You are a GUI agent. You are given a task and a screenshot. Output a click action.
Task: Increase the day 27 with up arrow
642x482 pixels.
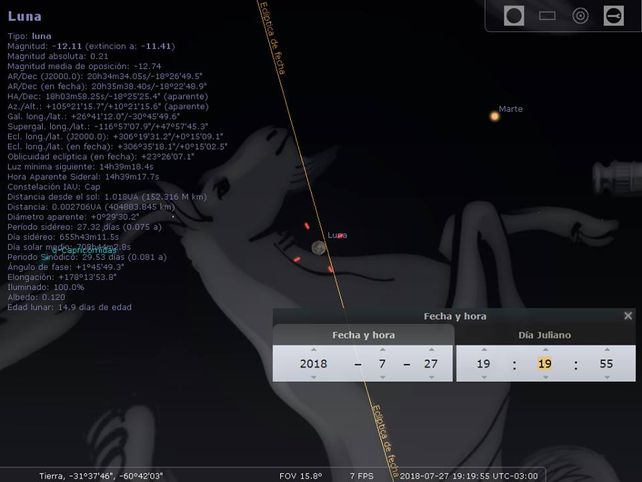pos(431,350)
